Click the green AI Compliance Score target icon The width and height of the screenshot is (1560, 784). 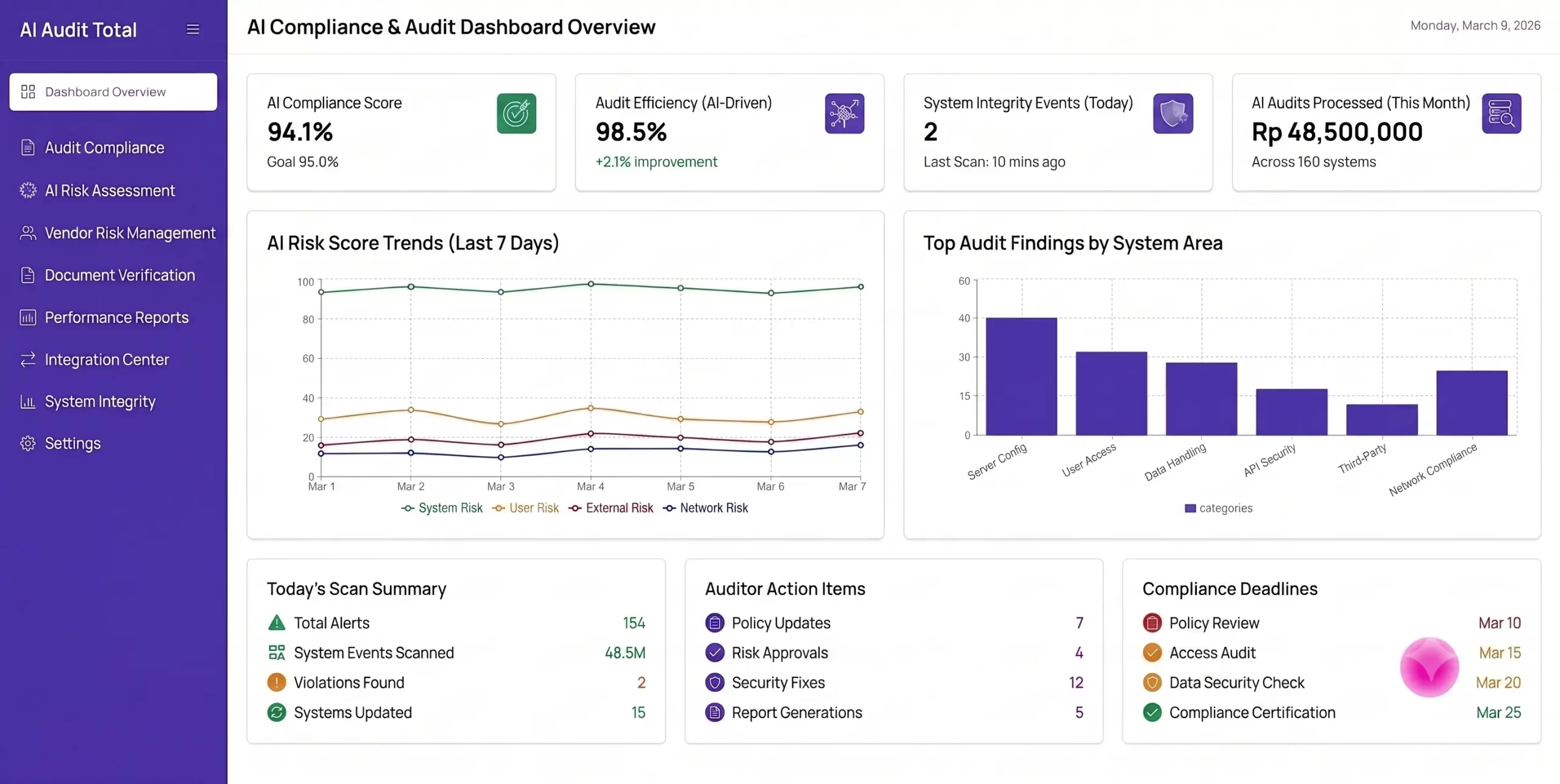click(x=516, y=113)
